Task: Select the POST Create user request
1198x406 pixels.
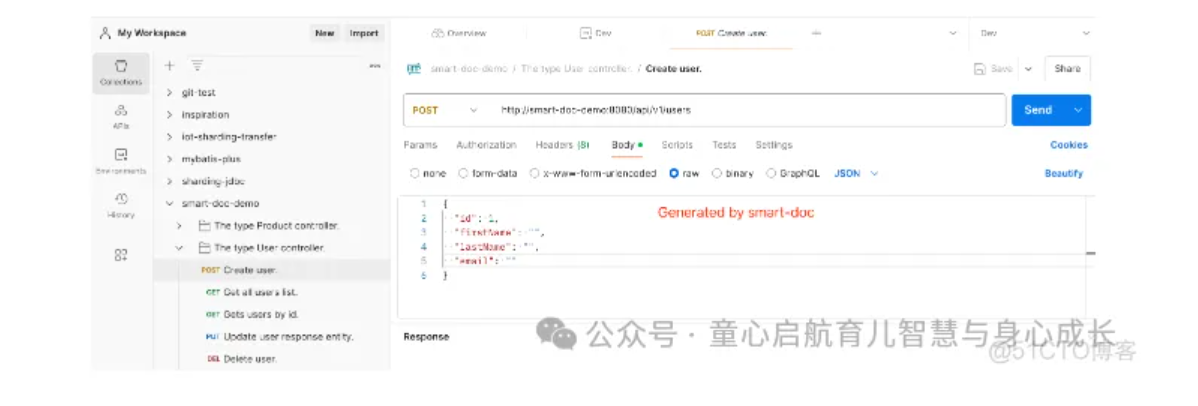Action: pos(272,270)
